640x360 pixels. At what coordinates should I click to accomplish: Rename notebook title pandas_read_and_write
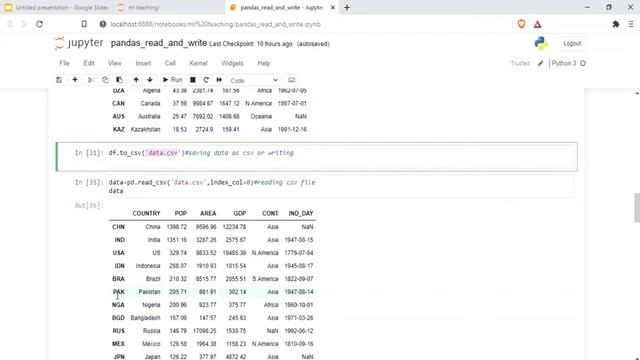tap(159, 43)
